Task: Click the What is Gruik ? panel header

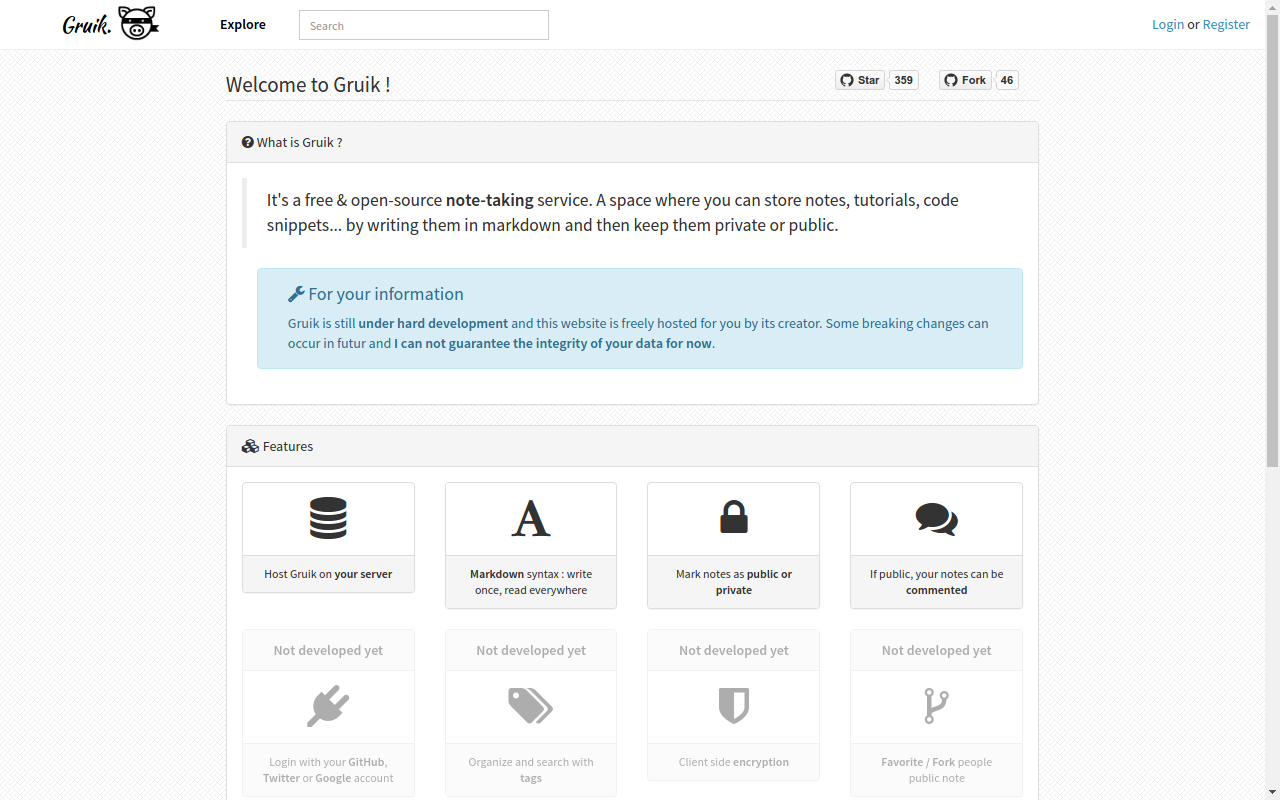Action: [x=632, y=142]
